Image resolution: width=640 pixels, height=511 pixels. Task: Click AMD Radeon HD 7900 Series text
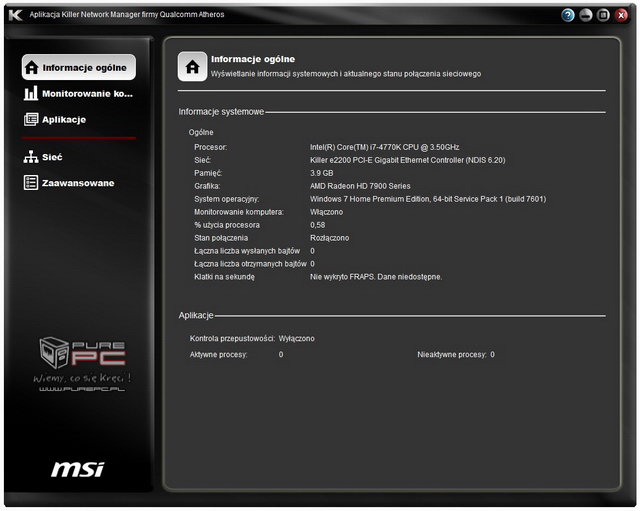(360, 186)
